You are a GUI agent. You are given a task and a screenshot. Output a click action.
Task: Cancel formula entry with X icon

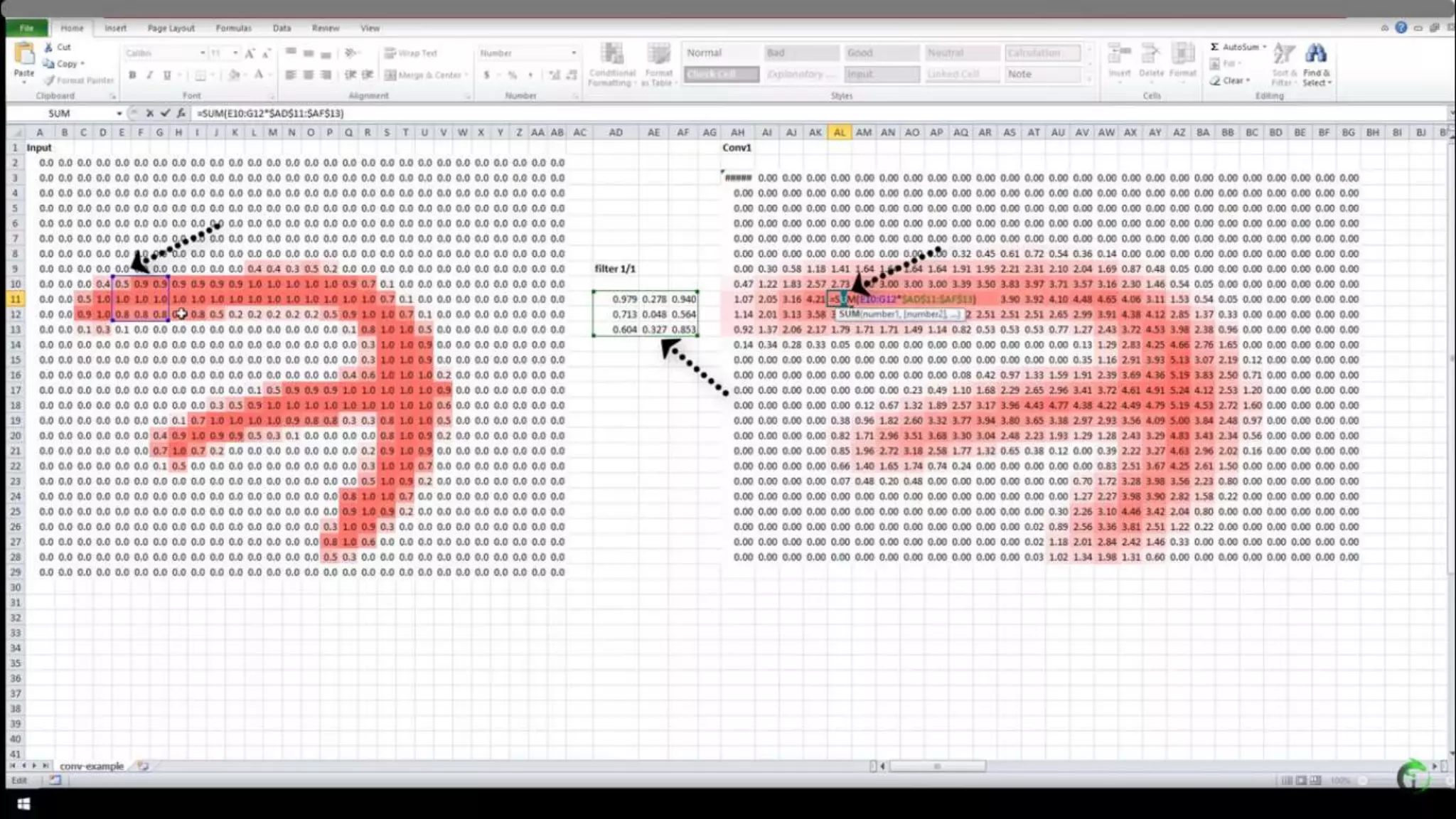tap(149, 113)
